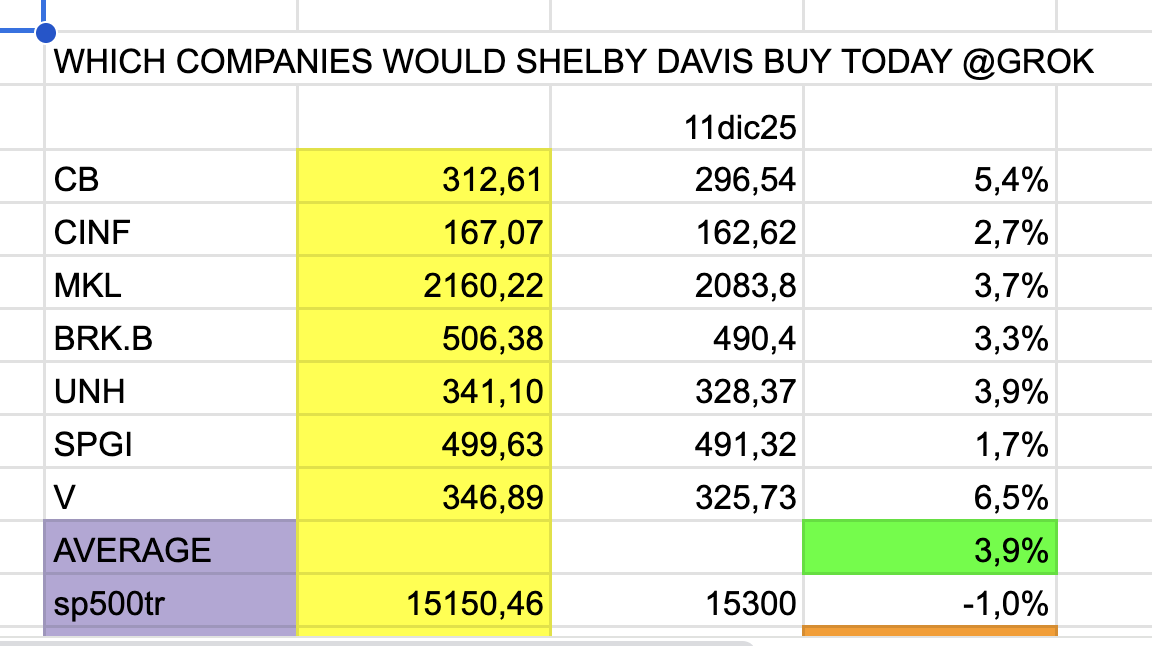
Task: Click the blue selection fill handle dot
Action: click(x=44, y=32)
